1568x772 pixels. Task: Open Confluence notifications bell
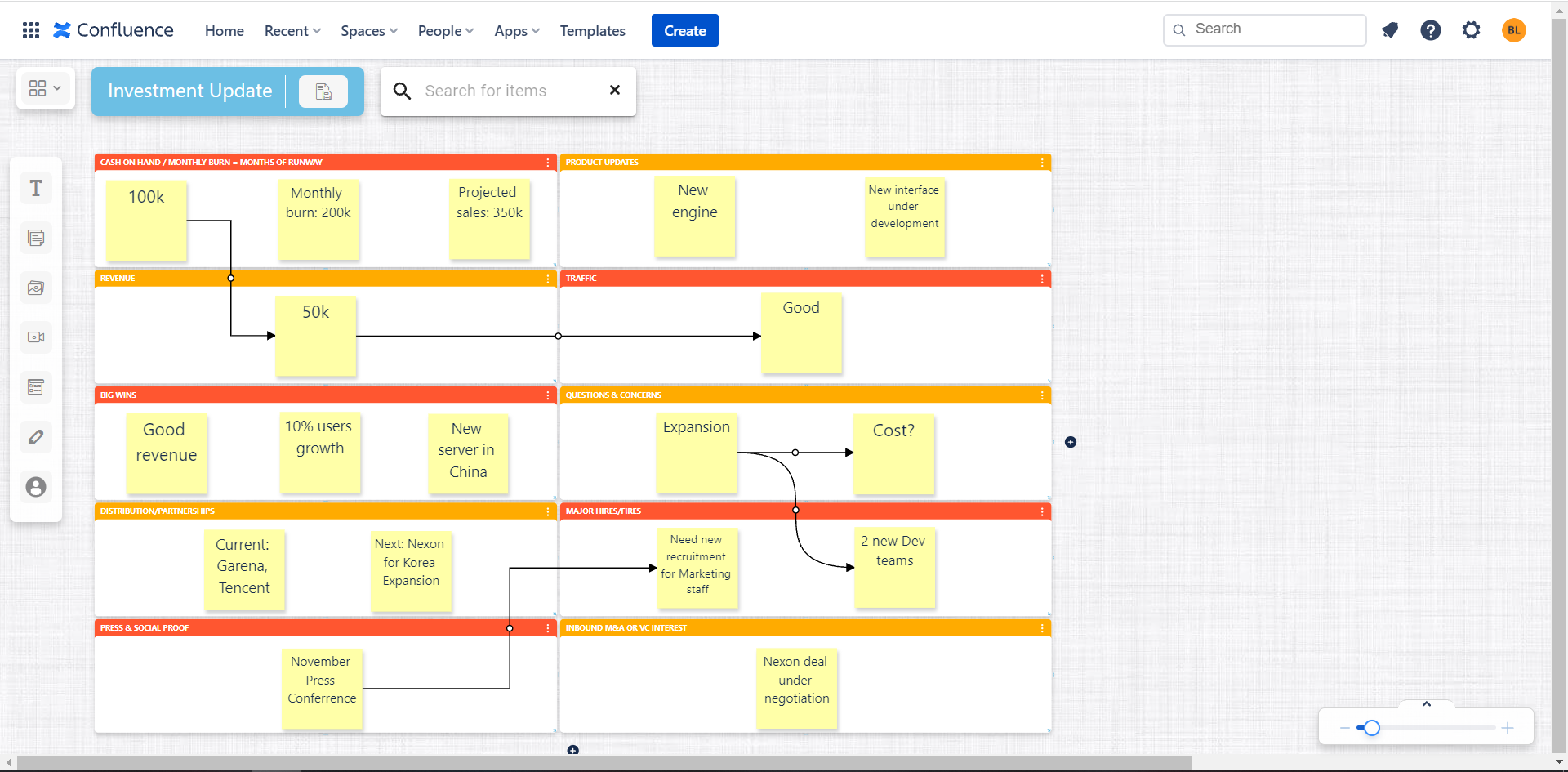pyautogui.click(x=1391, y=30)
